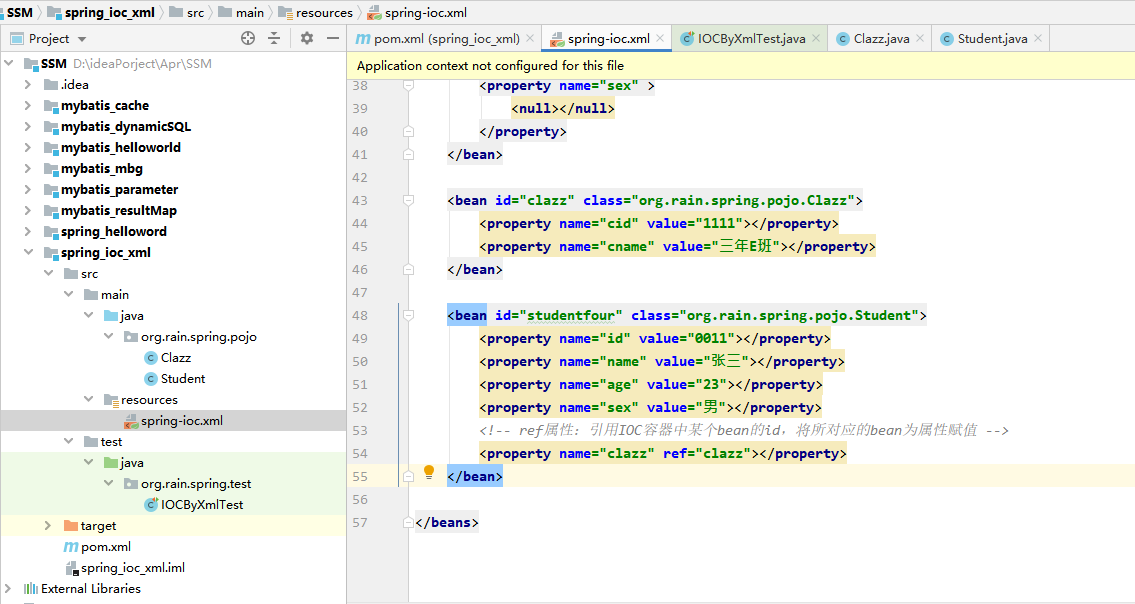1135x604 pixels.
Task: Collapse the spring_ioc_xml module
Action: coord(28,253)
